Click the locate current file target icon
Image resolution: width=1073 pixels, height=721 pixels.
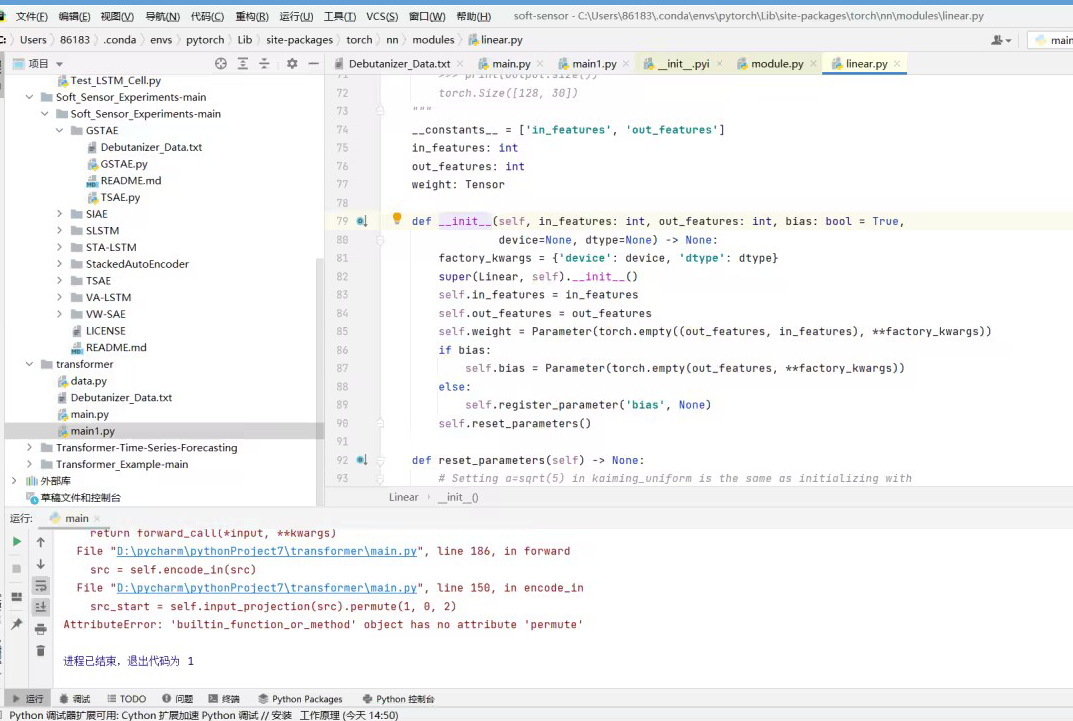coord(221,63)
